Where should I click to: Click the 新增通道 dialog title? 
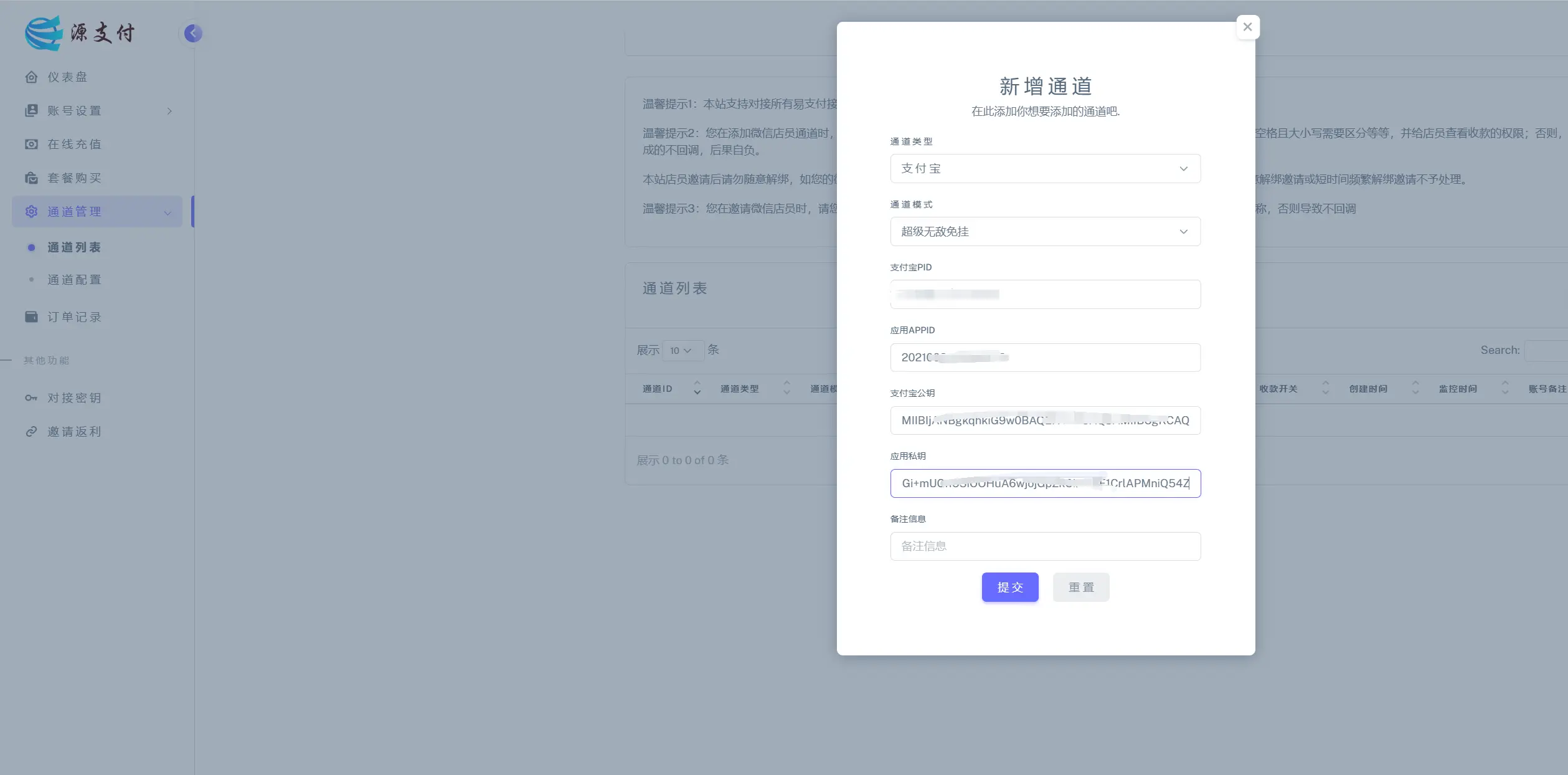click(x=1046, y=87)
